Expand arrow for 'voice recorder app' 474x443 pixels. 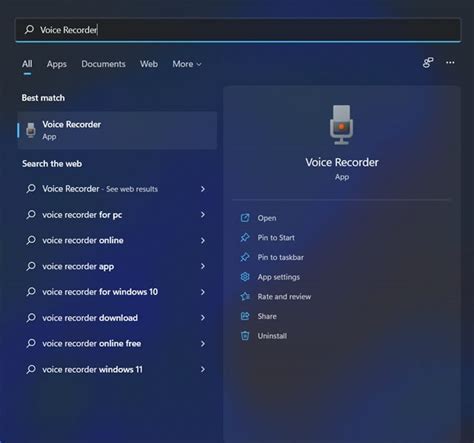pos(203,266)
